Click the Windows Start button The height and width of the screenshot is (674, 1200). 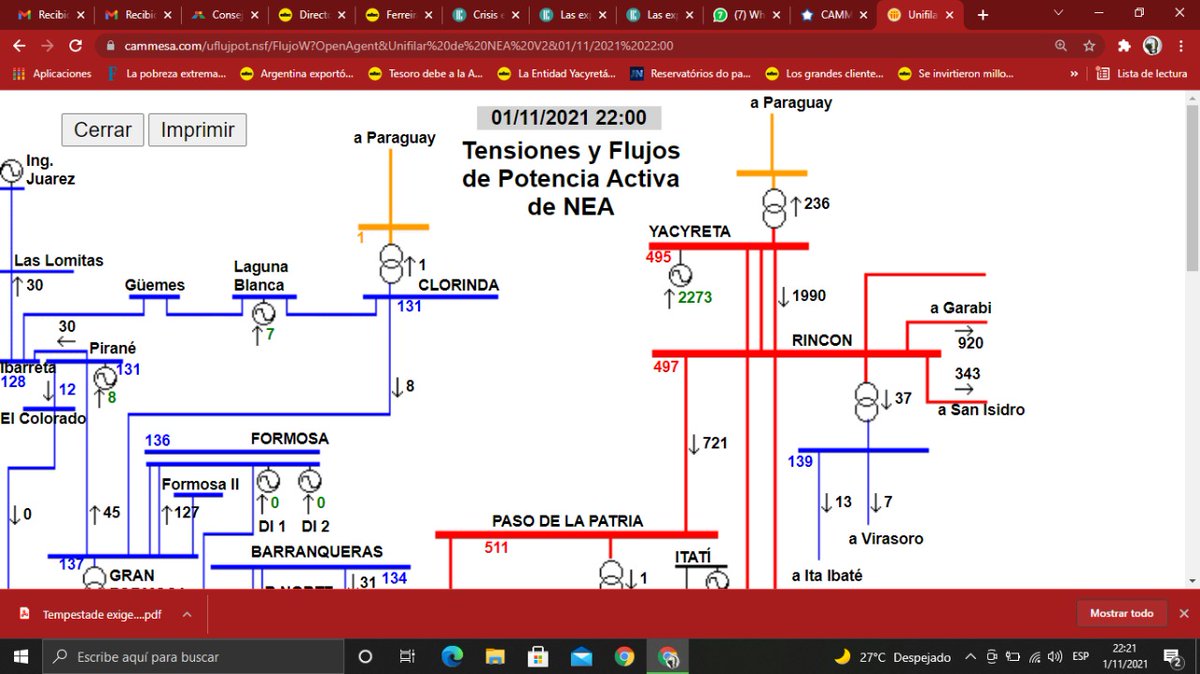pyautogui.click(x=20, y=656)
